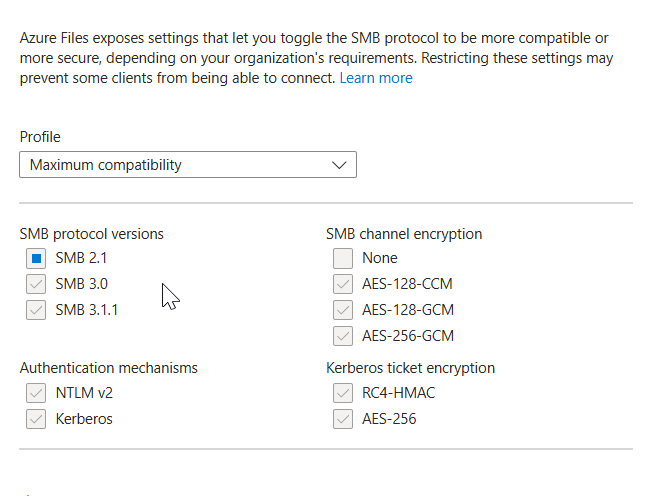Toggle the AES-256-GCM checkbox
The image size is (655, 496).
point(343,336)
